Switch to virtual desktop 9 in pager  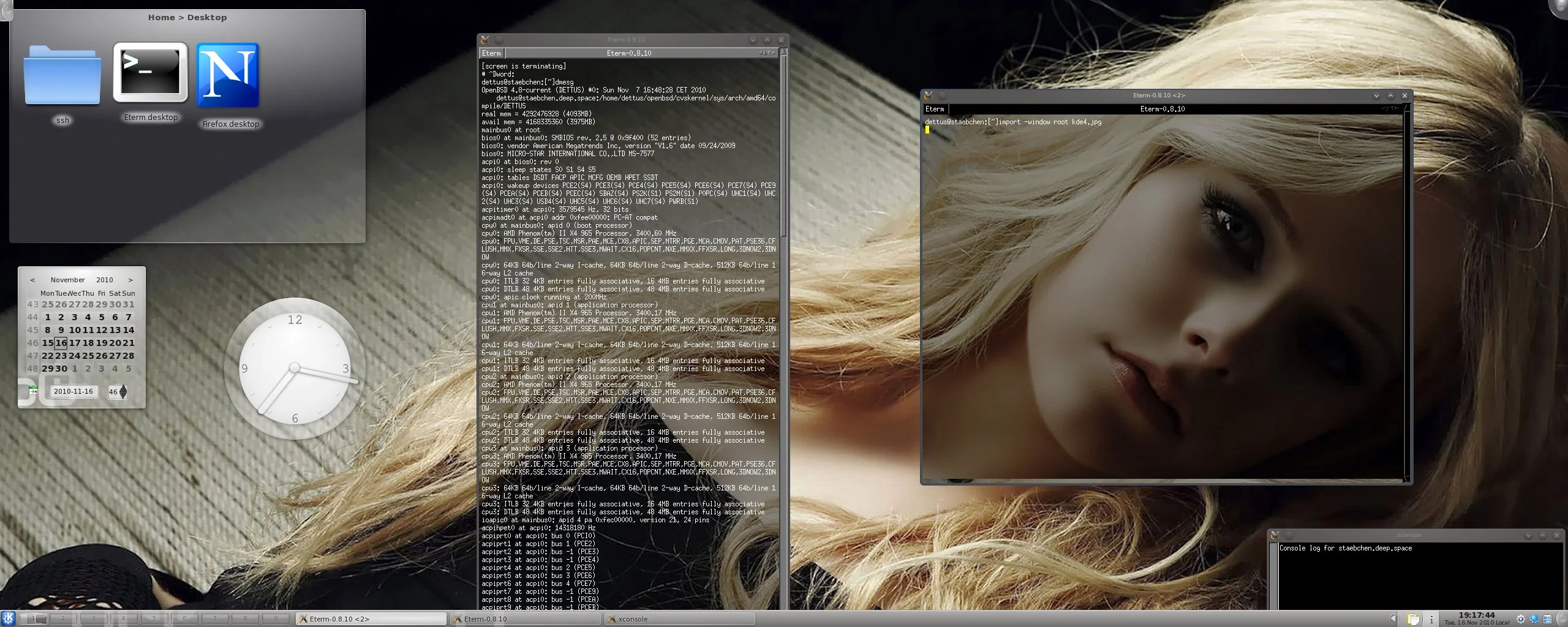pos(276,618)
